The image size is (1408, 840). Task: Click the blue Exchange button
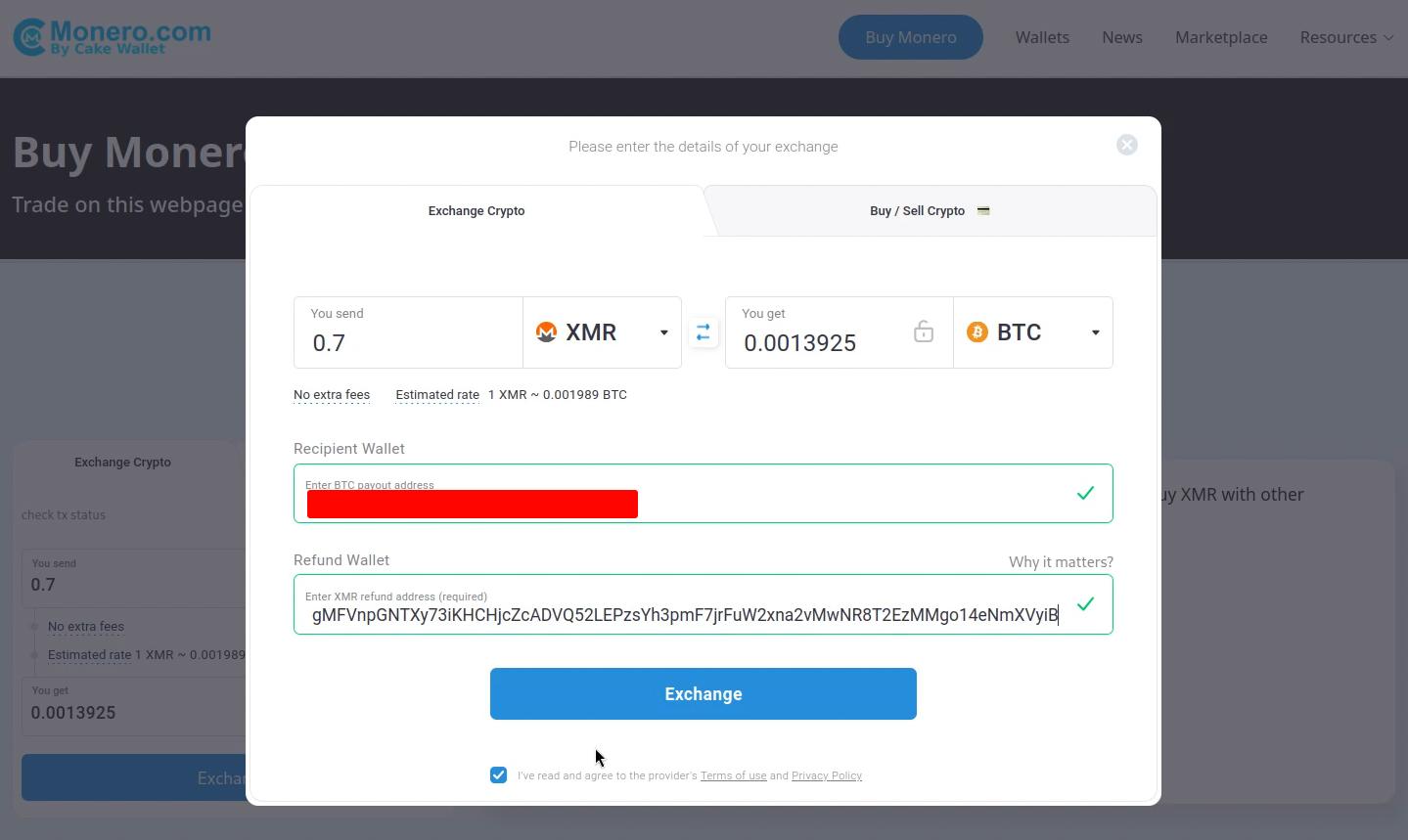point(704,693)
